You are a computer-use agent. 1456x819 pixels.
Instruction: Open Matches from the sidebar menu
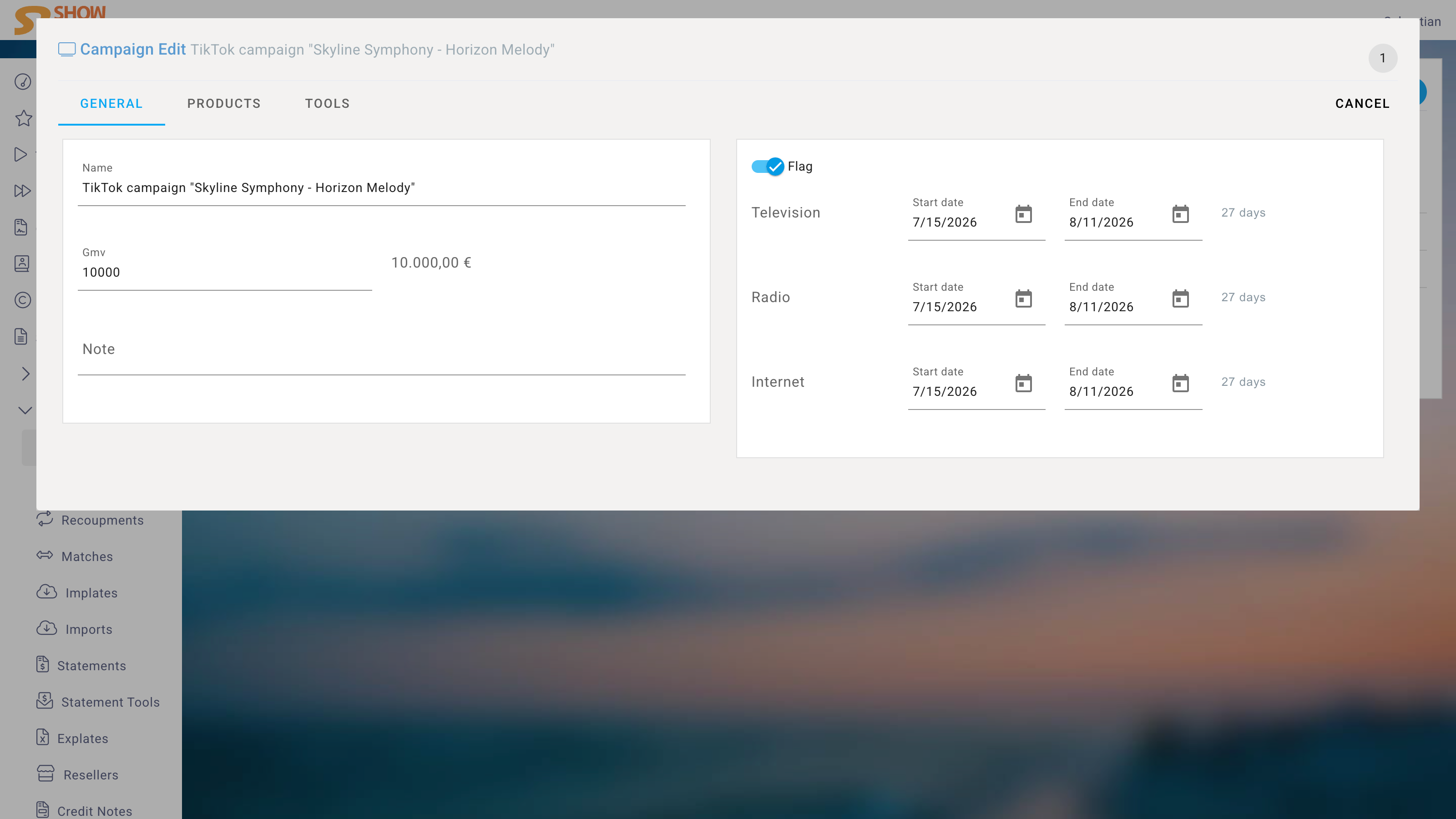click(87, 557)
